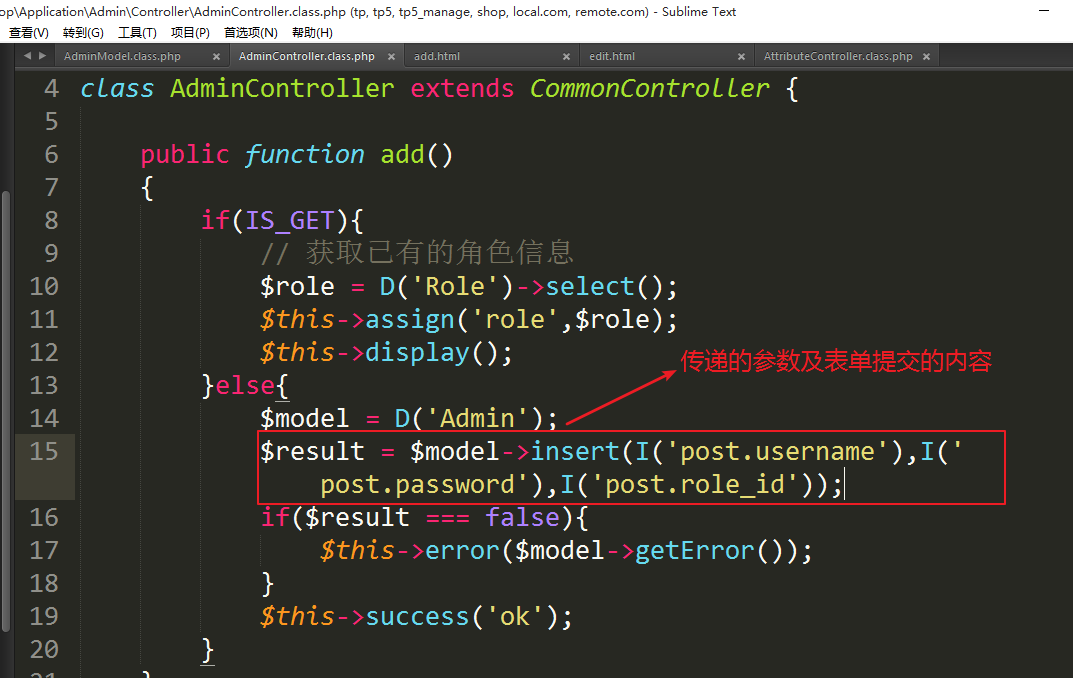The height and width of the screenshot is (678, 1073).
Task: Click the right tab navigation arrow
Action: point(42,56)
